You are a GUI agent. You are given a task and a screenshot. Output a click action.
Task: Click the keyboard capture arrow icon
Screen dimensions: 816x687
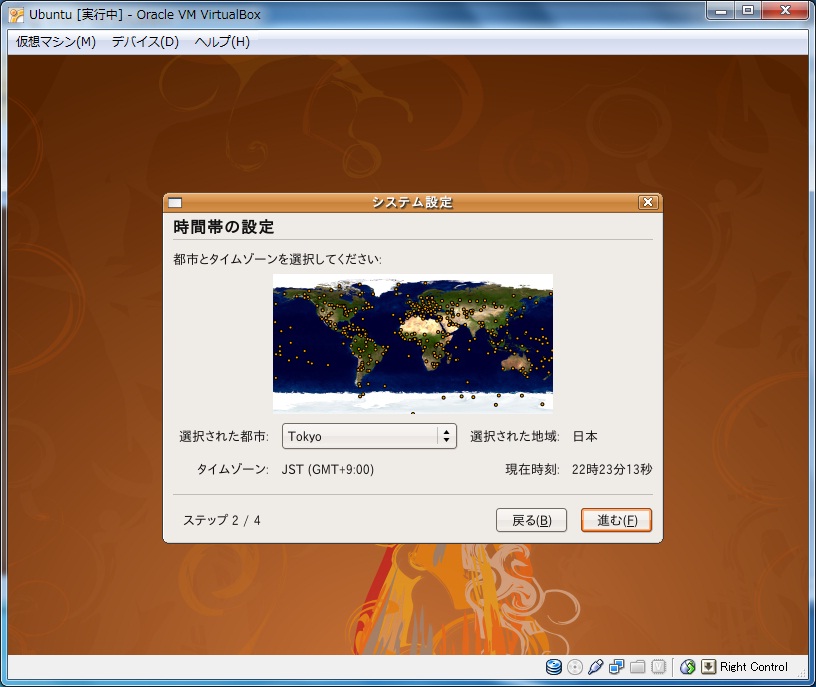pyautogui.click(x=708, y=667)
